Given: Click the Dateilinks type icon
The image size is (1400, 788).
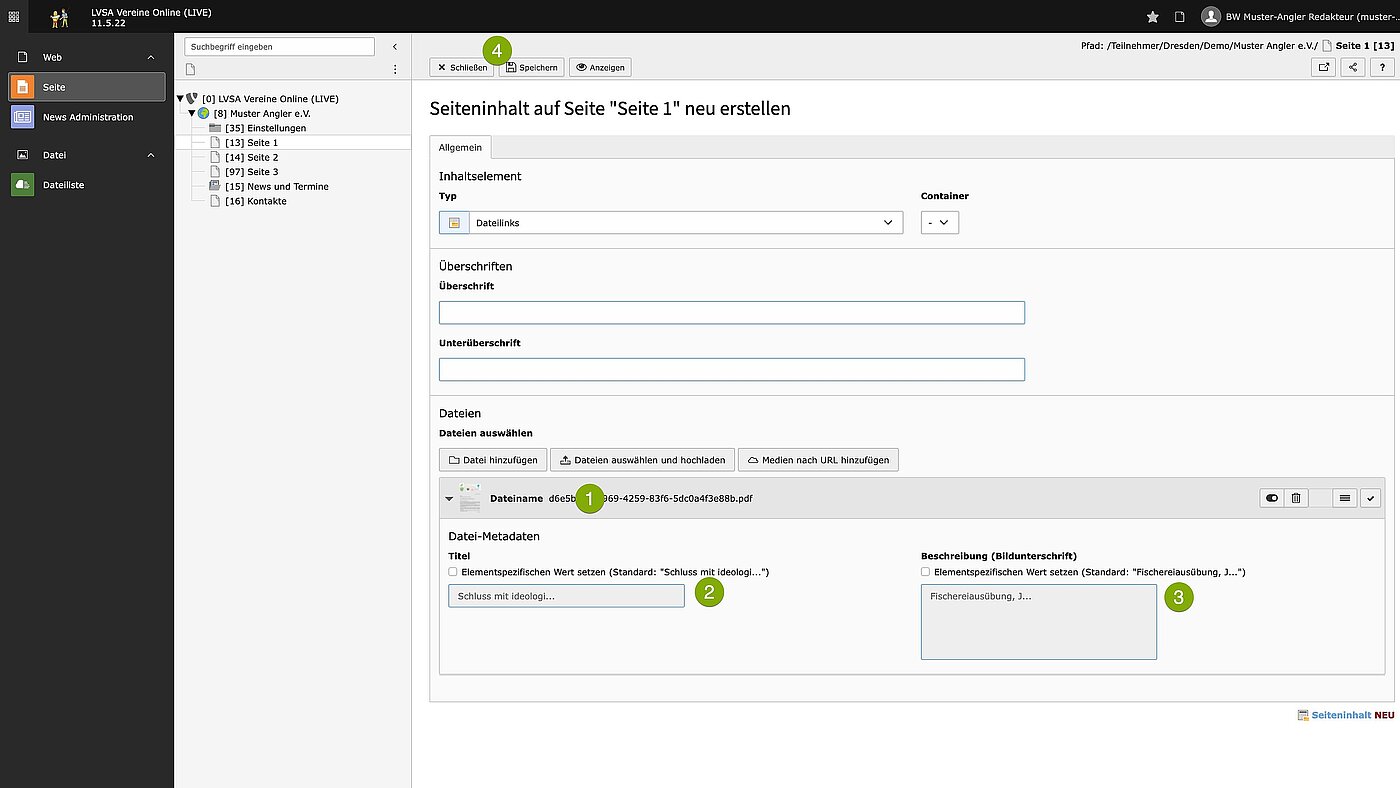Looking at the screenshot, I should pos(454,223).
